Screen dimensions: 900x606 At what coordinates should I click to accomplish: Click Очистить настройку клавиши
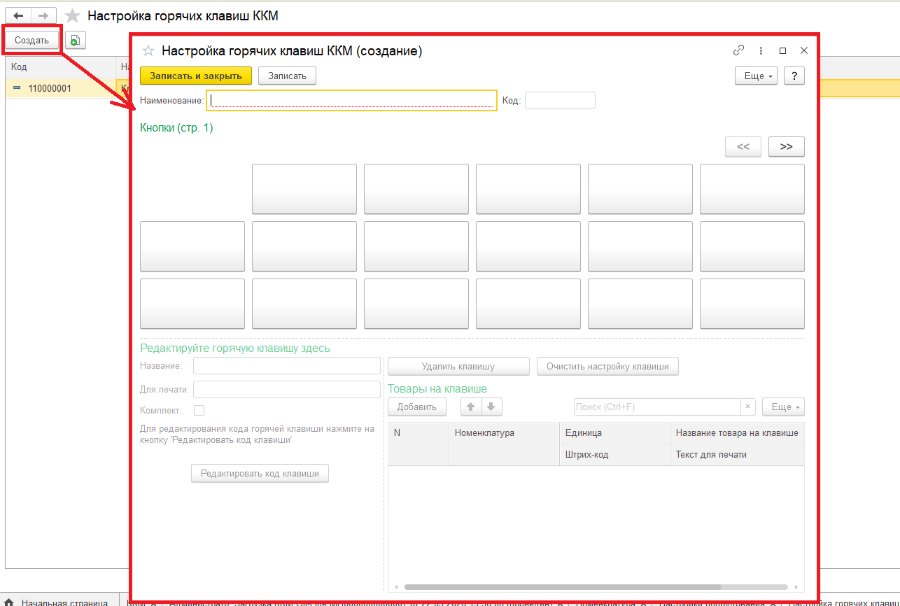tap(608, 366)
